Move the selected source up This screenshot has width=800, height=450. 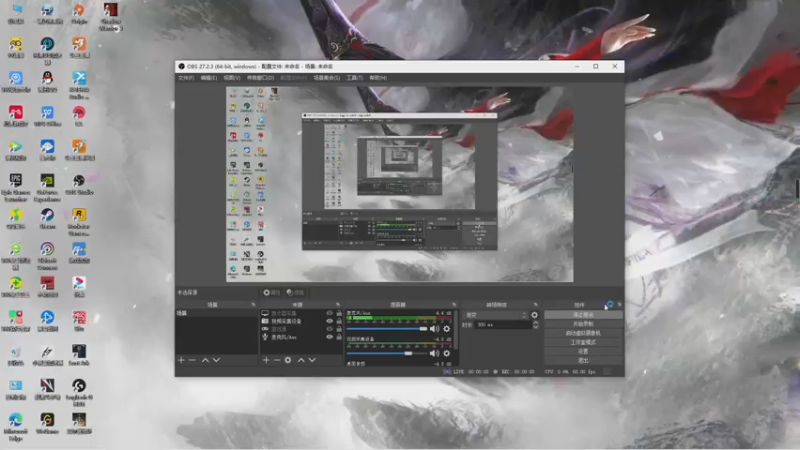point(301,360)
